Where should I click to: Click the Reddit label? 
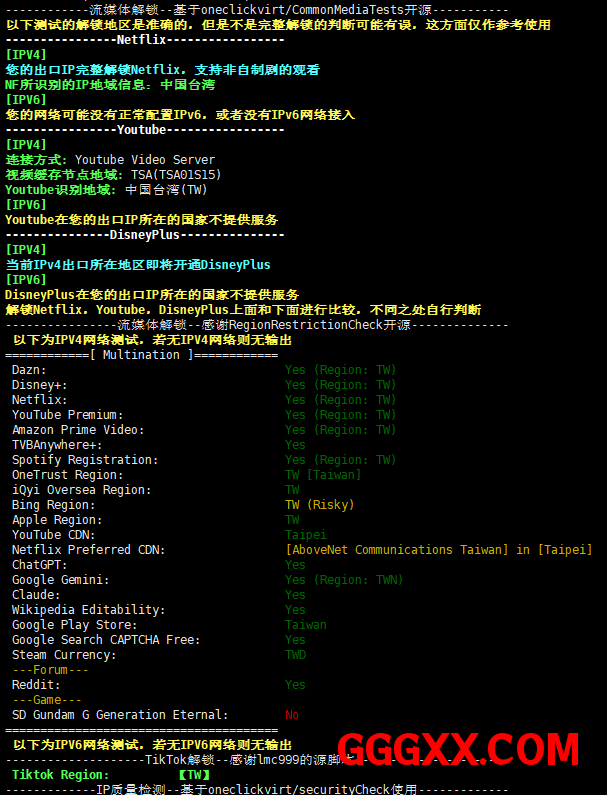click(36, 685)
